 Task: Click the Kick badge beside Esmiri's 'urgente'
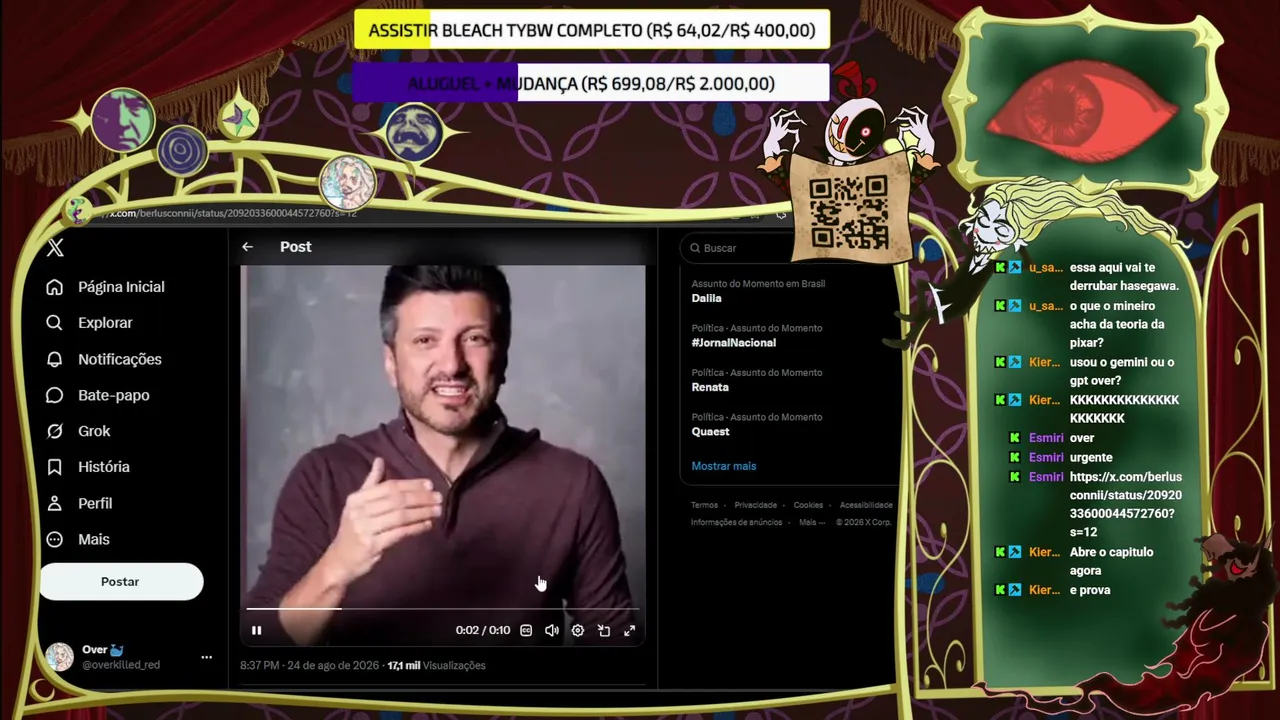tap(1015, 457)
